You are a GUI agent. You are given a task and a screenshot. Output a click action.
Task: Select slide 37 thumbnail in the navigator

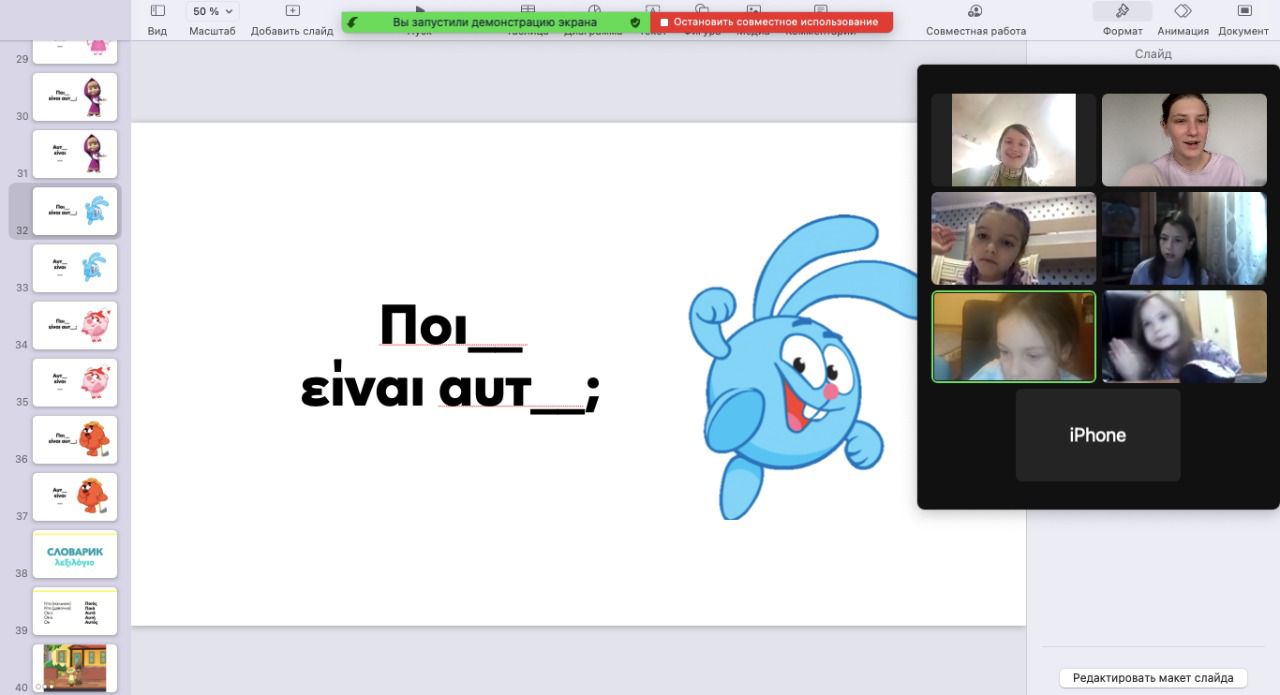pos(75,496)
